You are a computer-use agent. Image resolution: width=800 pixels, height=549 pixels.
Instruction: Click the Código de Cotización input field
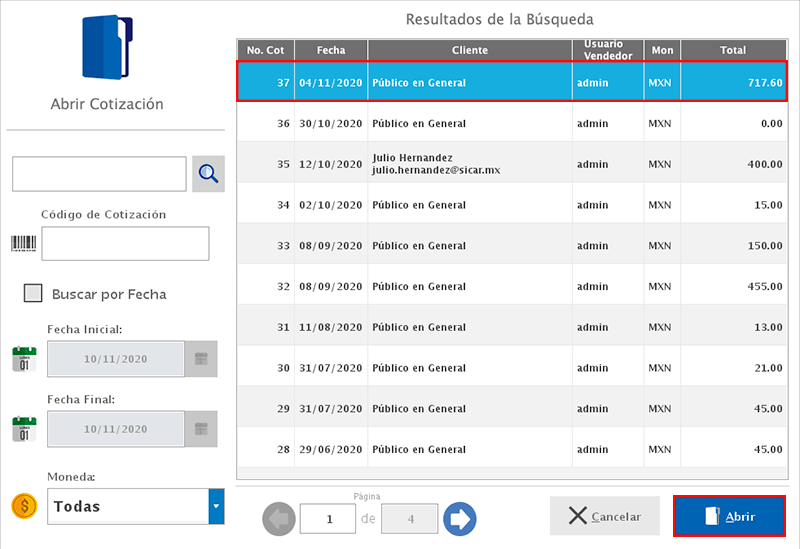click(126, 243)
